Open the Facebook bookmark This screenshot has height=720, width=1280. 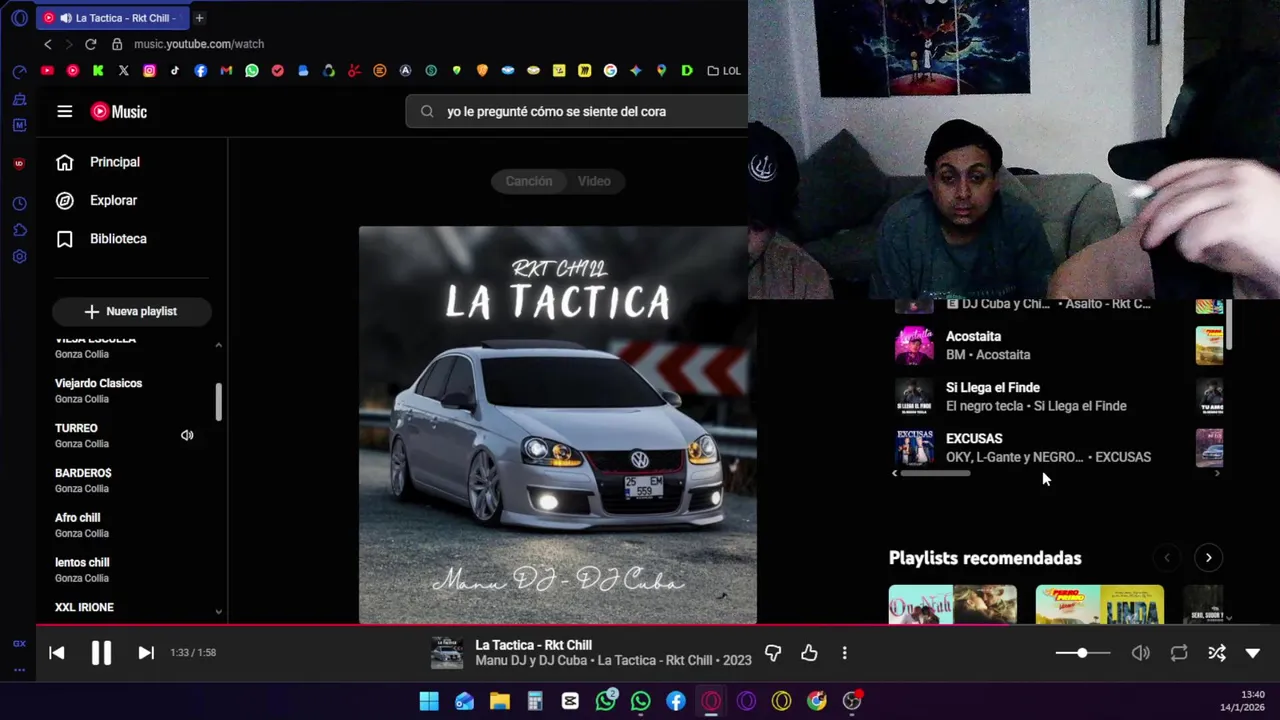(201, 71)
